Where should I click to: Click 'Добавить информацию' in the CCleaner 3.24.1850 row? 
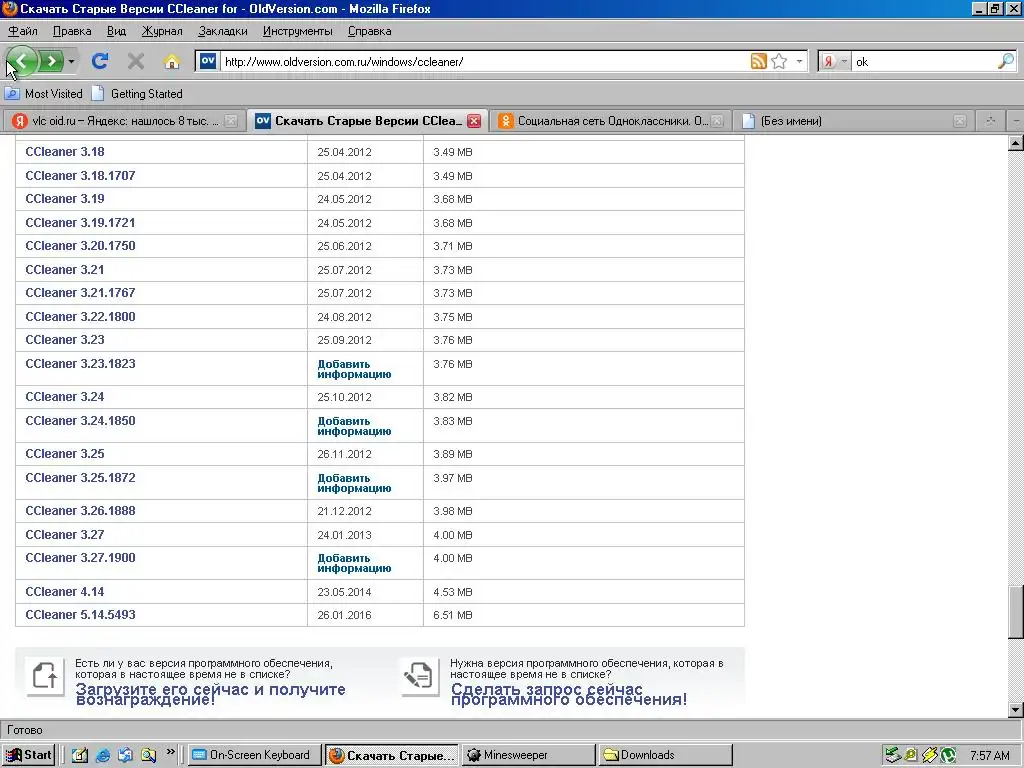354,426
